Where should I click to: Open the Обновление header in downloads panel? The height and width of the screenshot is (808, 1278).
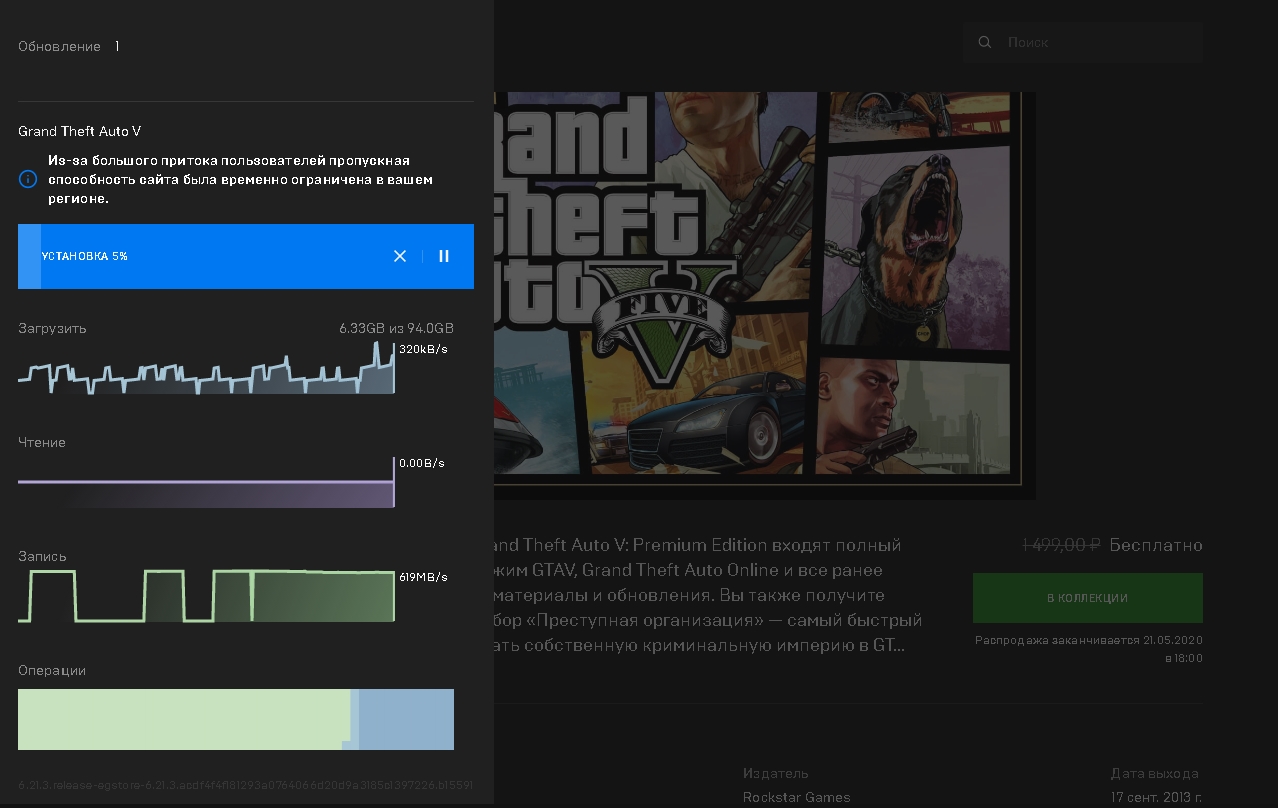point(59,46)
